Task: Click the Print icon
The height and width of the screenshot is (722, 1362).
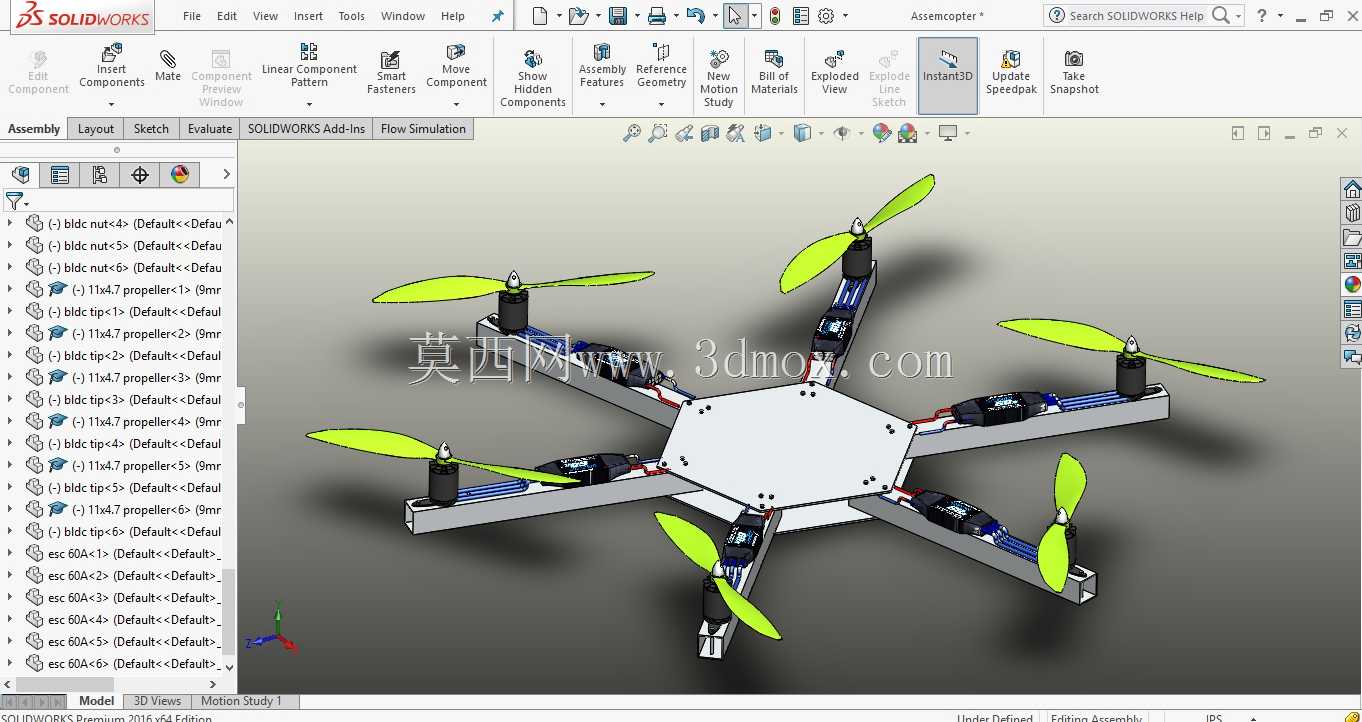Action: pyautogui.click(x=656, y=16)
